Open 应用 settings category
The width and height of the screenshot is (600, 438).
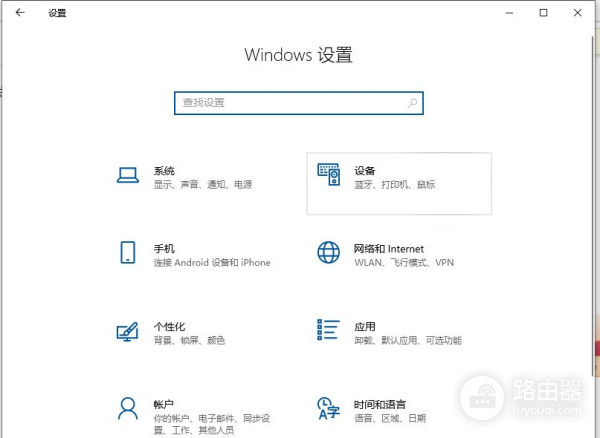[365, 327]
